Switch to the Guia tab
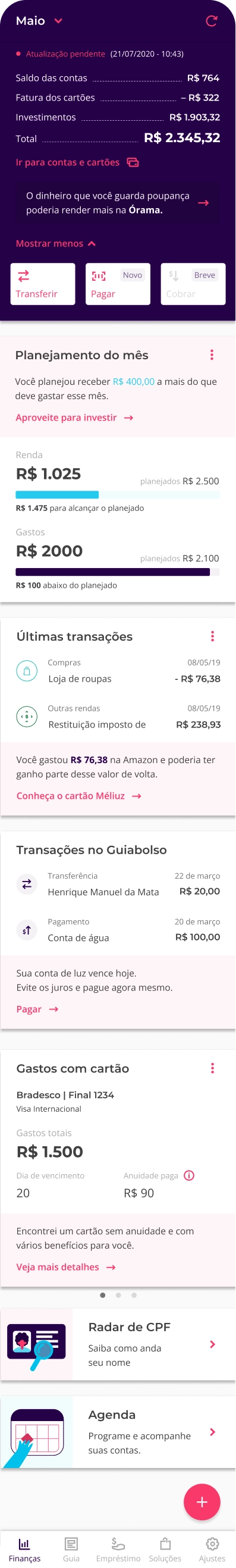This screenshot has height=1568, width=236. click(x=71, y=1550)
